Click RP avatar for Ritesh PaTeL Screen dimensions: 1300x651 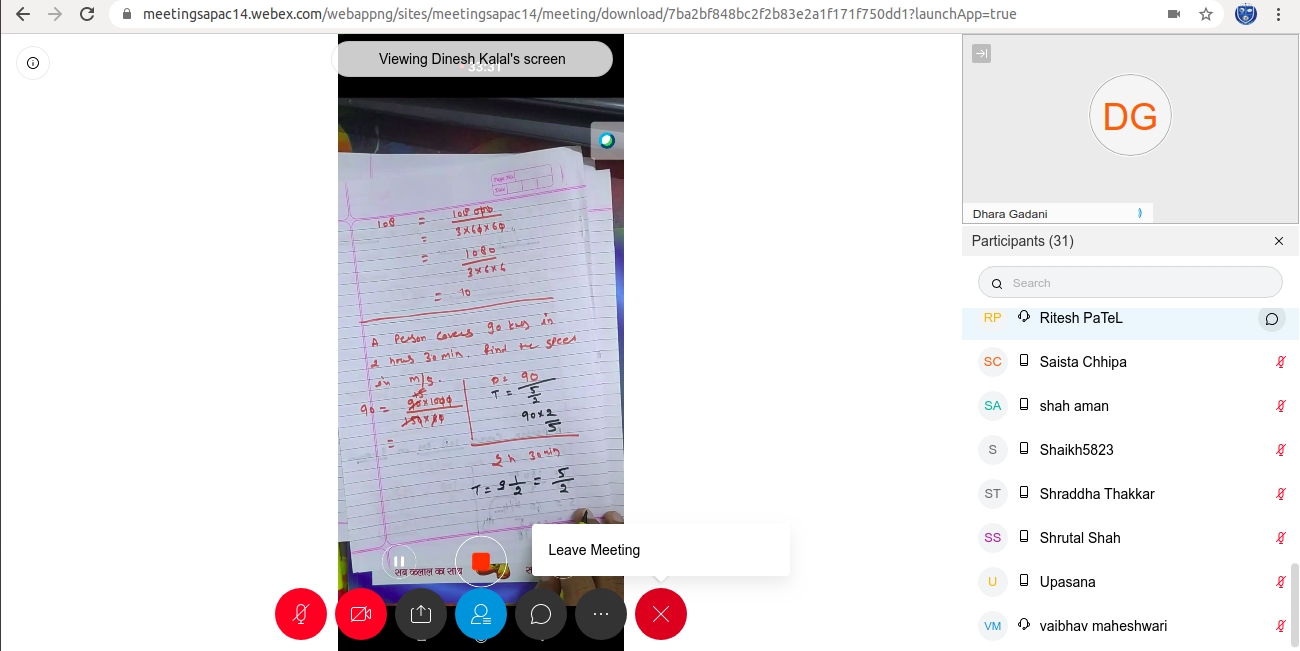[x=992, y=318]
